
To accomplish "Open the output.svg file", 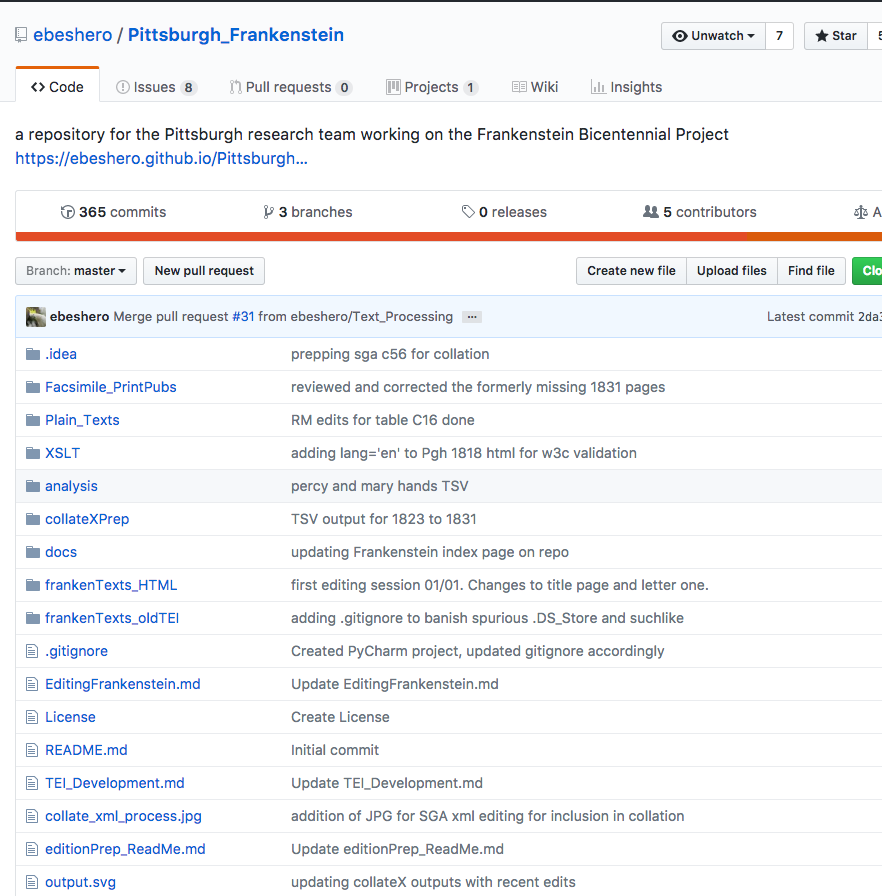I will [x=81, y=882].
